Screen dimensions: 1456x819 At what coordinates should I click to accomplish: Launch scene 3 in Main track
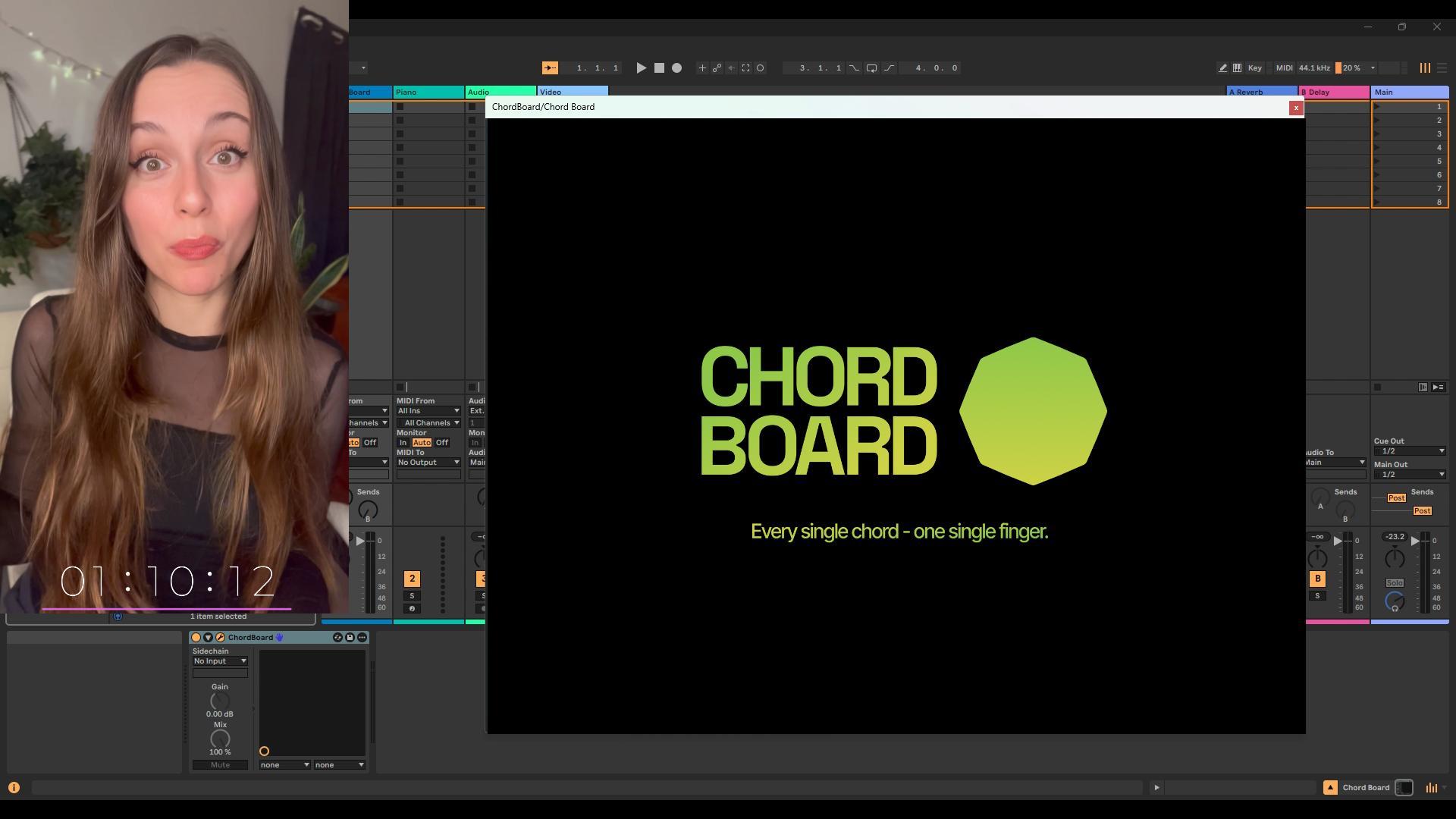click(x=1377, y=134)
